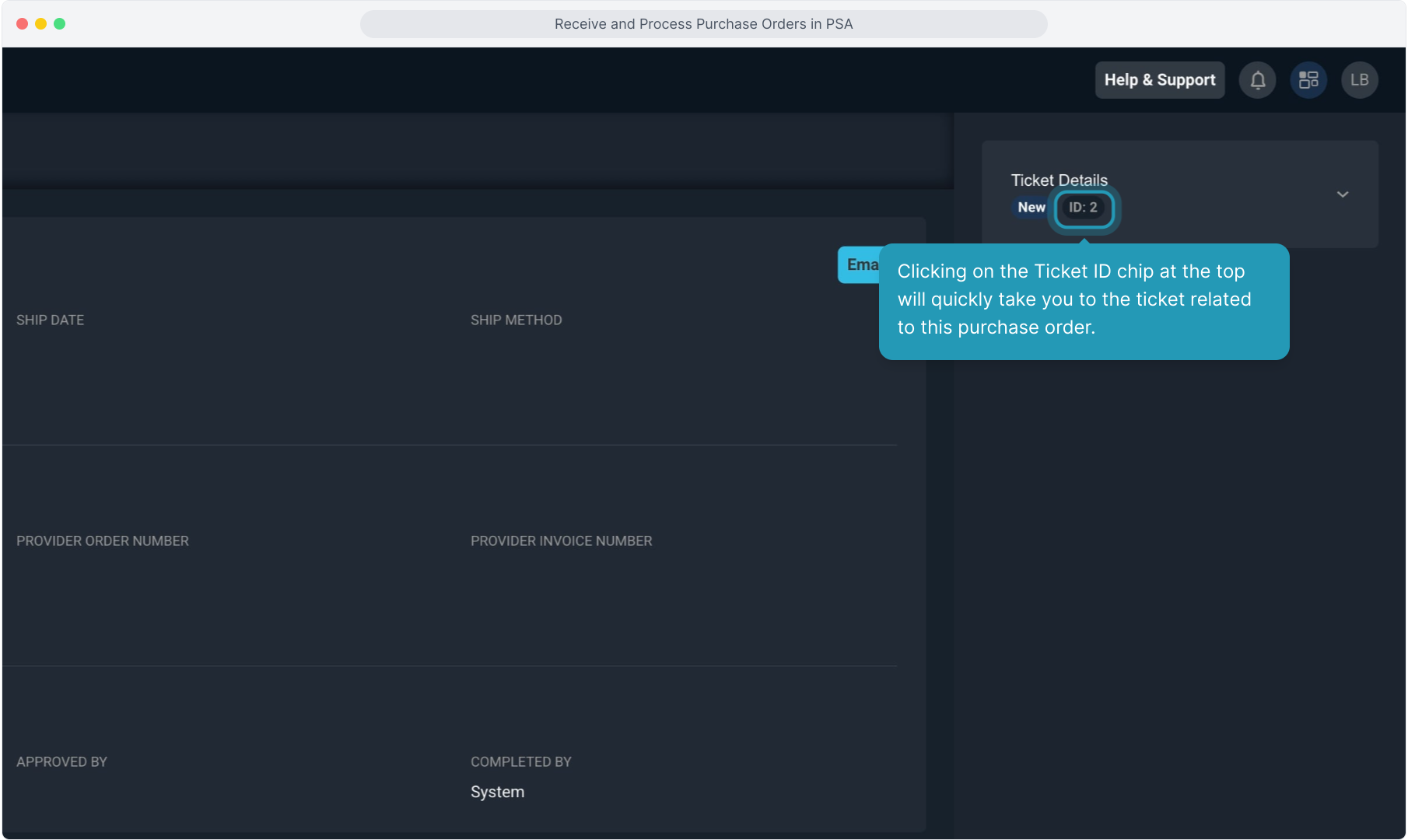Click the New status chip
1408x840 pixels.
[1031, 208]
